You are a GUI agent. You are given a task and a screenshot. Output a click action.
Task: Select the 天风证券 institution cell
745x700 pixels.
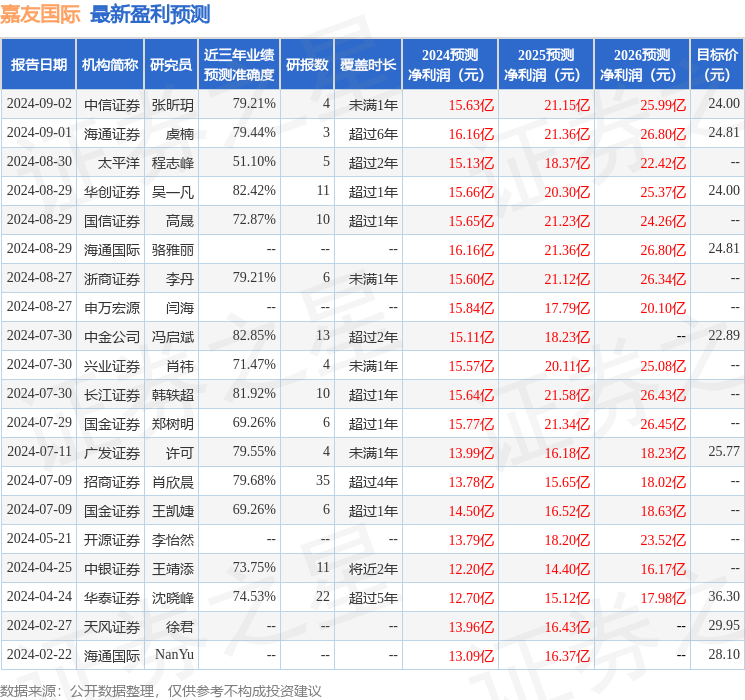pyautogui.click(x=110, y=626)
